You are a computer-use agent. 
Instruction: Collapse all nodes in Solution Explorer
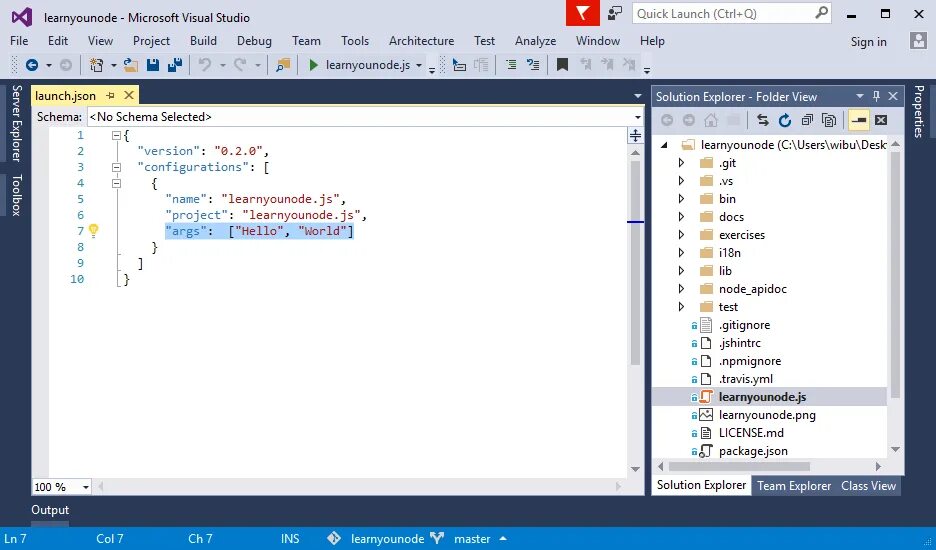pos(807,120)
